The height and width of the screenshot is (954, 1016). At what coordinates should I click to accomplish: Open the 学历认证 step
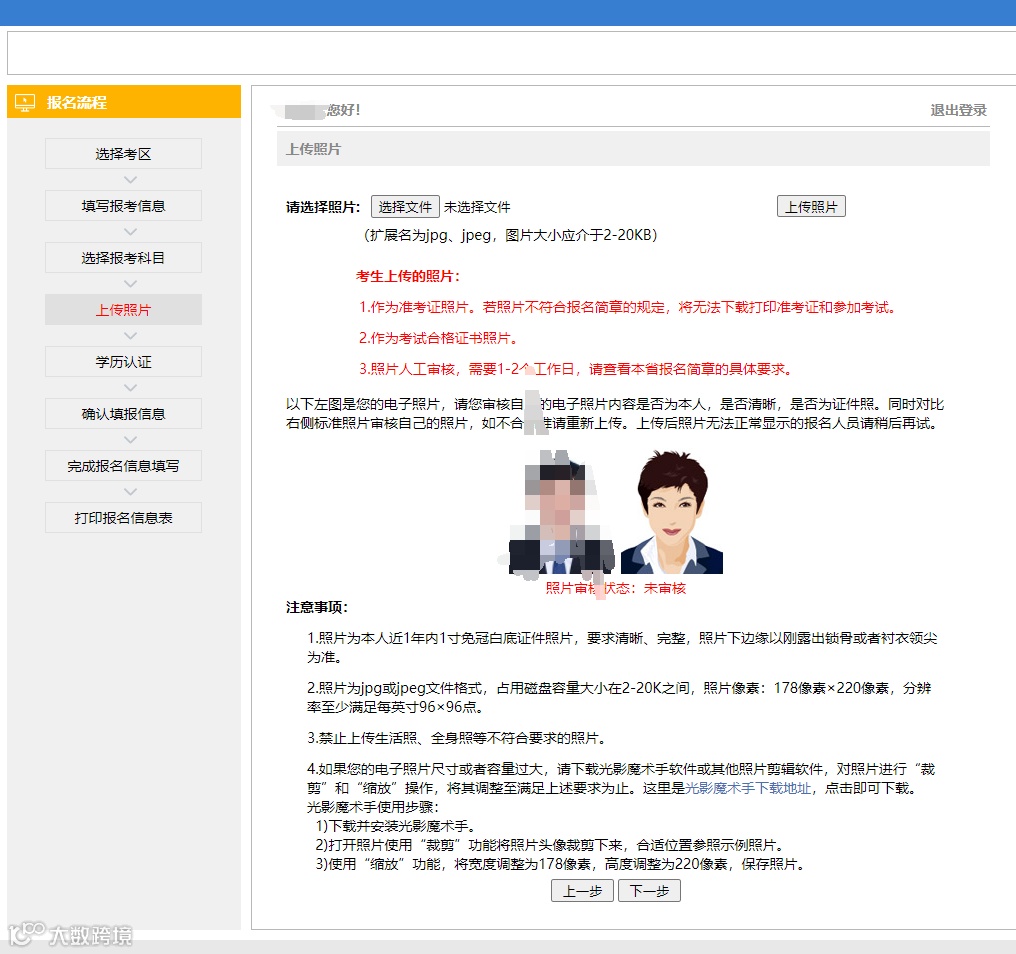(x=123, y=362)
